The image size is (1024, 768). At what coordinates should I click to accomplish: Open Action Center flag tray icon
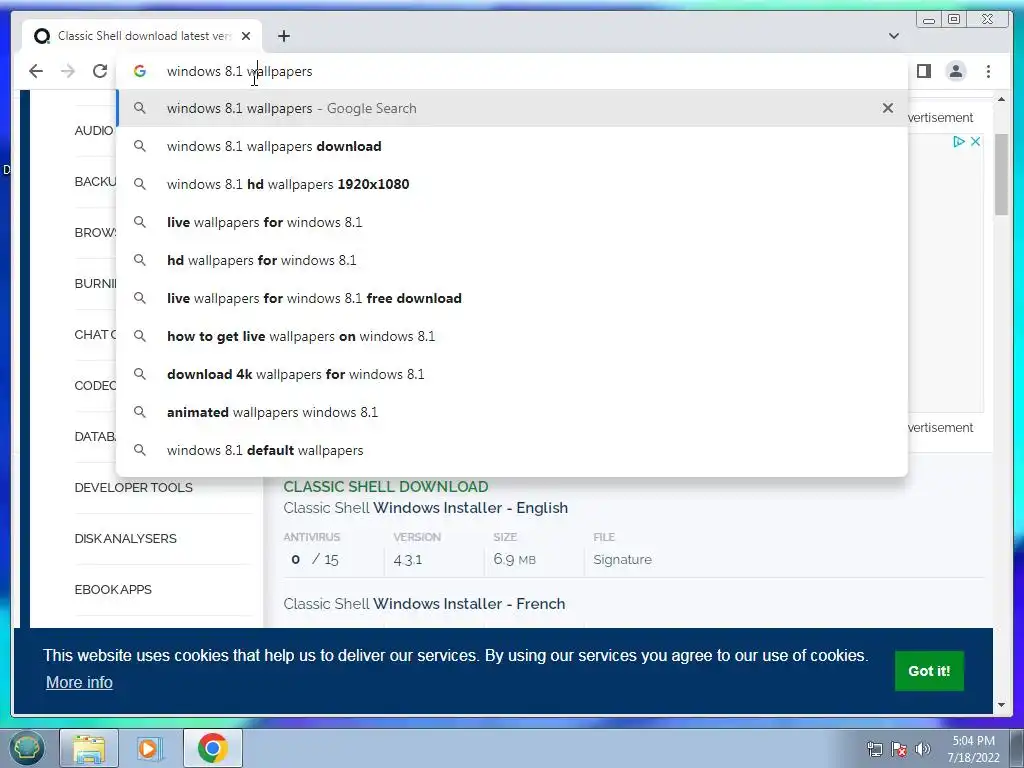899,749
